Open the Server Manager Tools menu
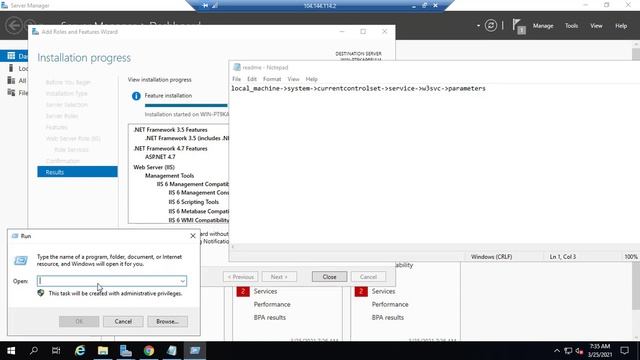 pos(571,26)
